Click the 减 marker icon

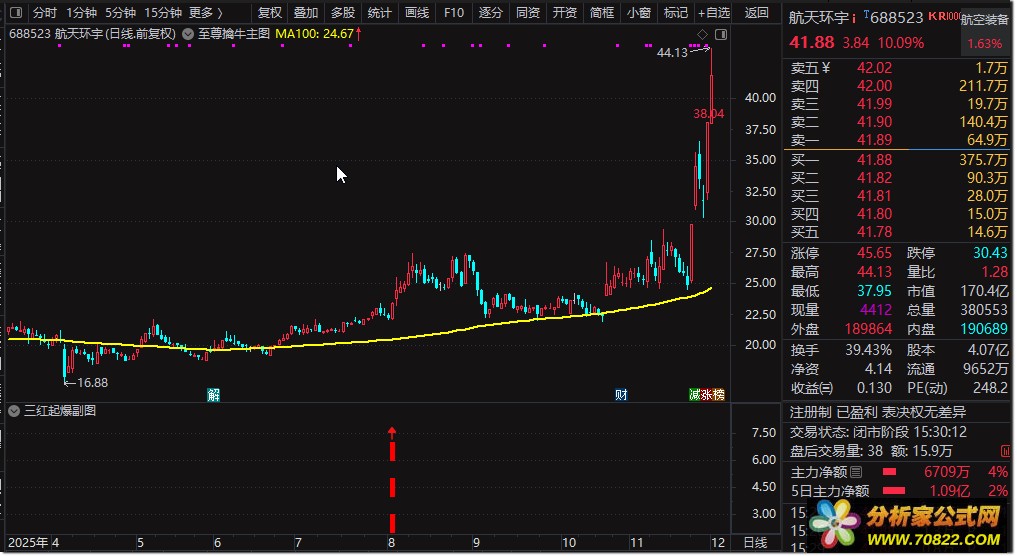pos(694,394)
